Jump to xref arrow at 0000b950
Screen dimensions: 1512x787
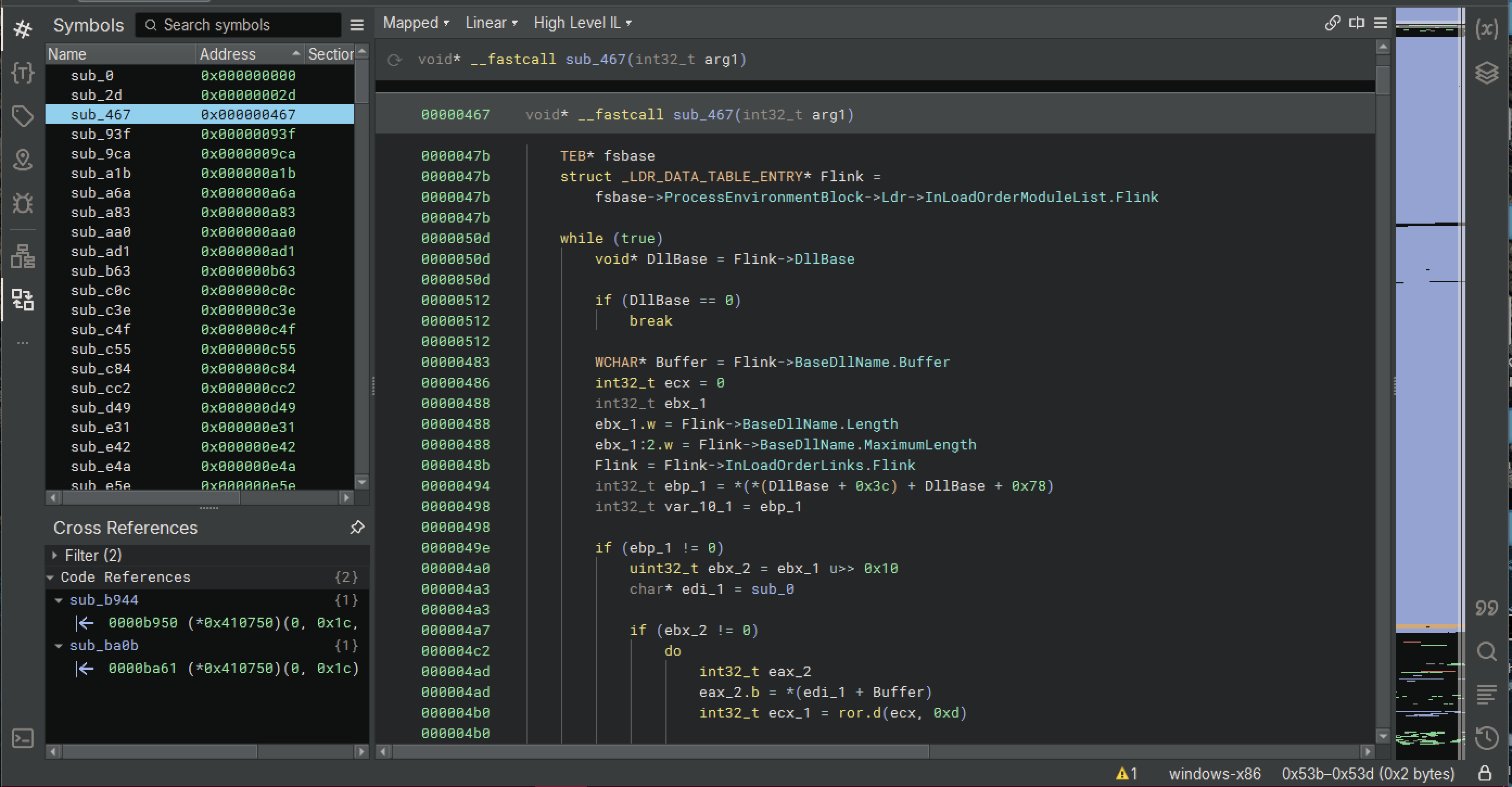pyautogui.click(x=85, y=623)
